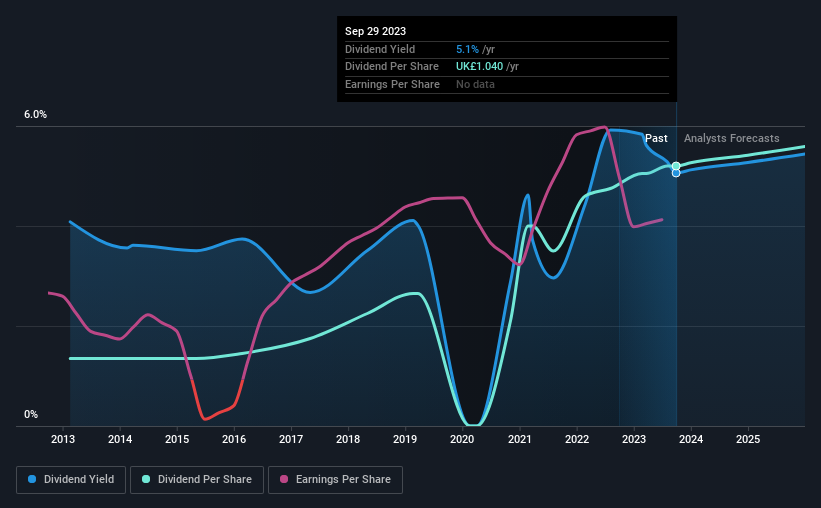Click the 6.0% y-axis label
This screenshot has width=821, height=508.
tap(36, 115)
